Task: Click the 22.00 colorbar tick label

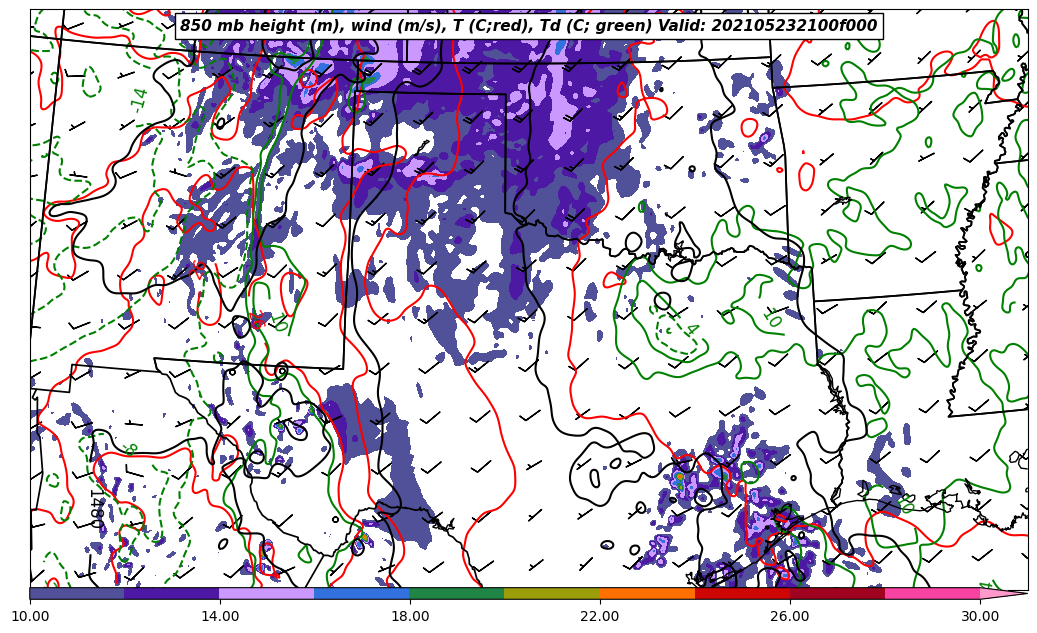Action: tap(600, 616)
